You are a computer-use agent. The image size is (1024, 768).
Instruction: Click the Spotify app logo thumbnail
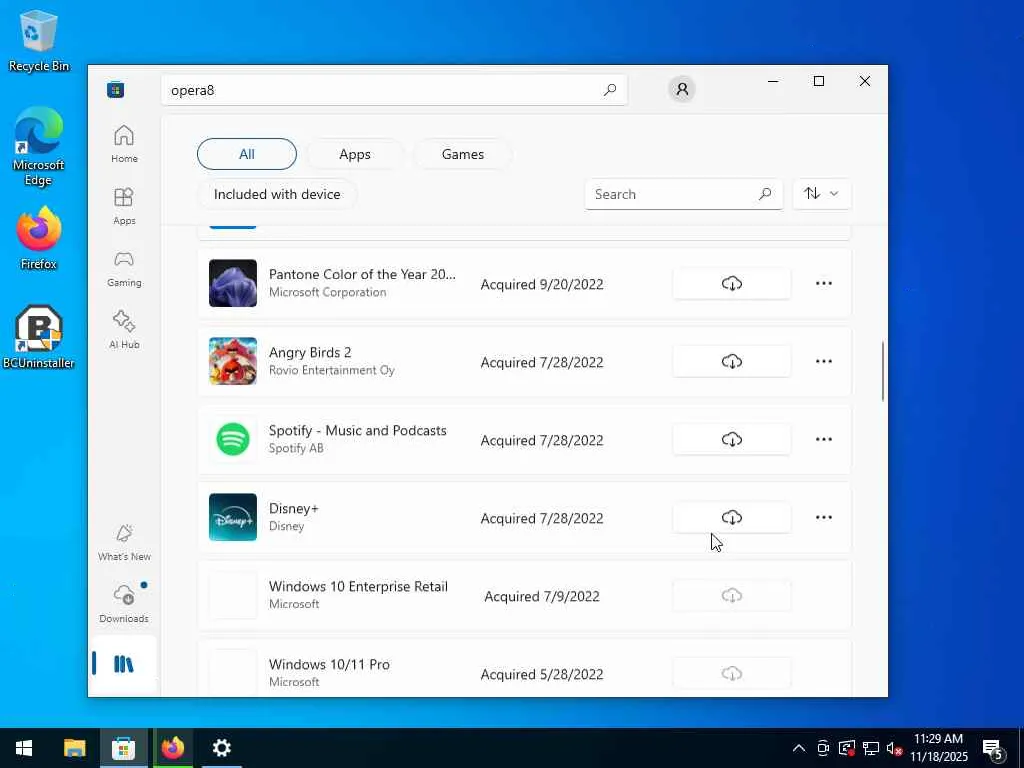(232, 440)
